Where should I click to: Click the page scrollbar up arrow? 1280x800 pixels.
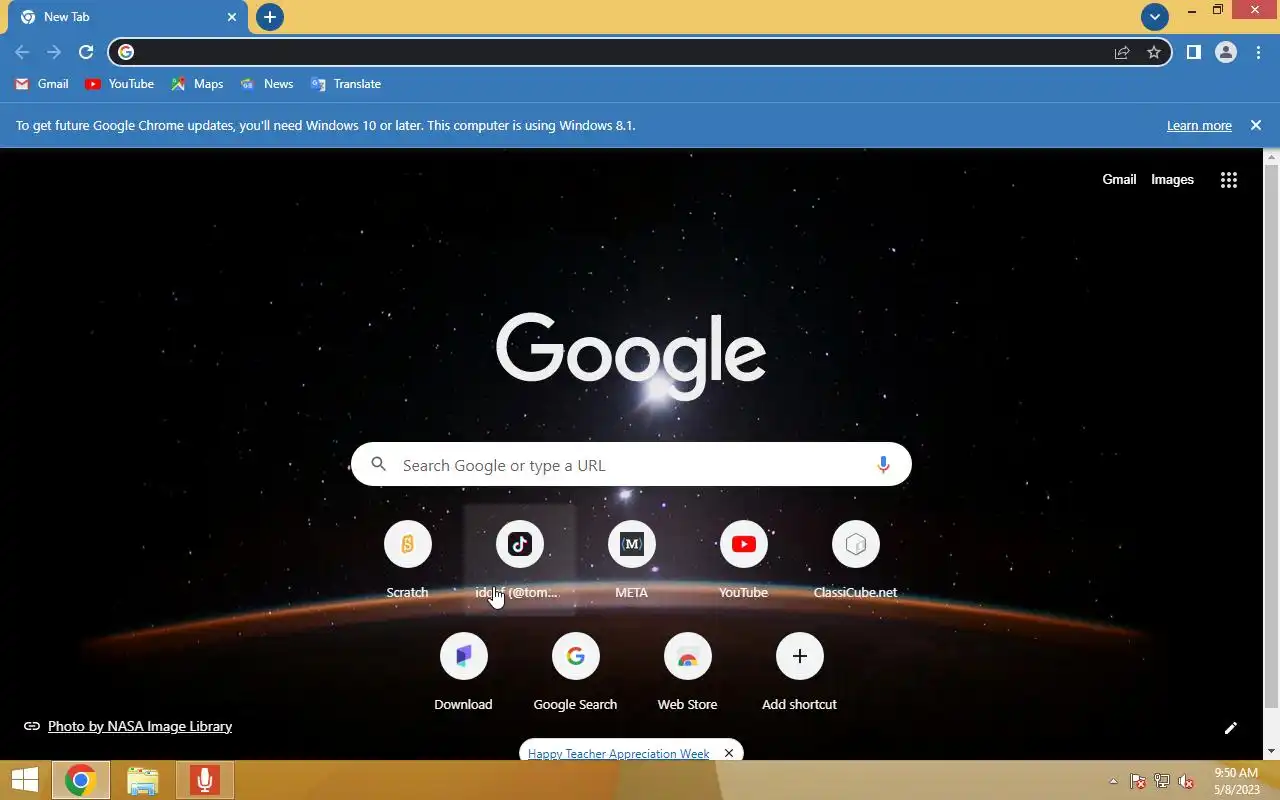point(1272,156)
